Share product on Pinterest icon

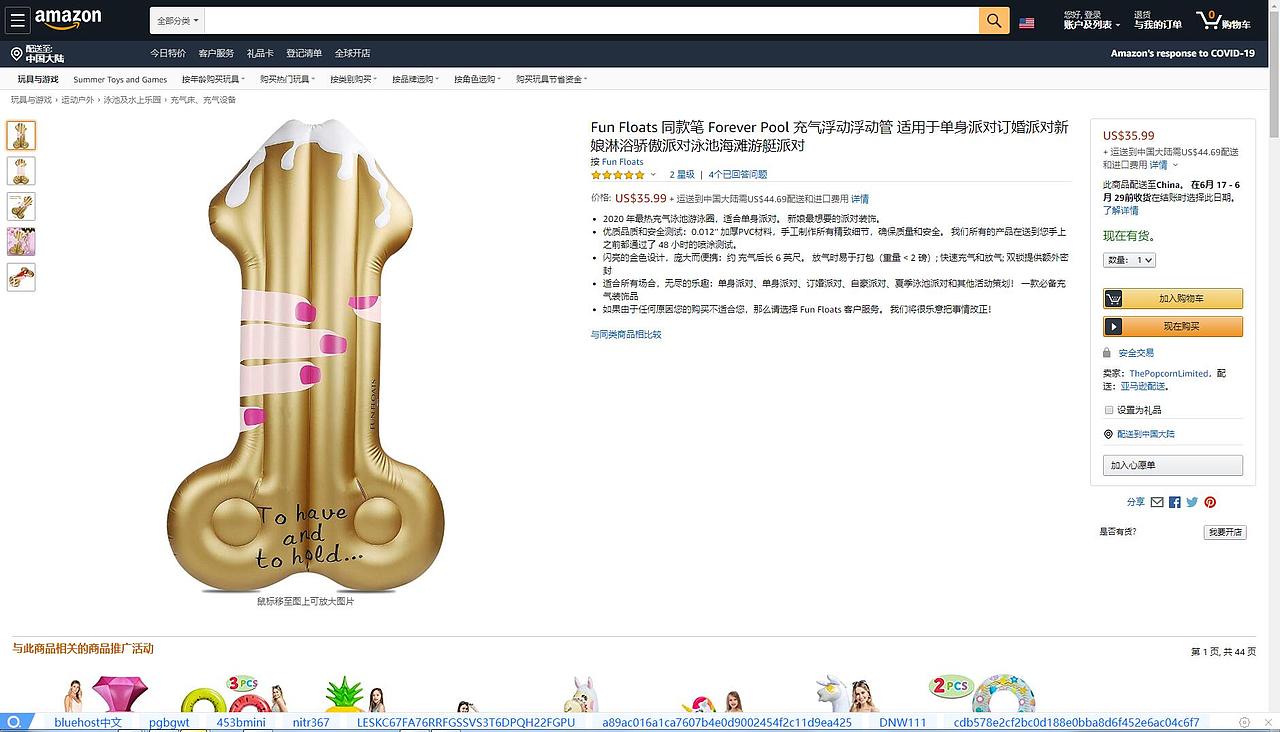[1210, 502]
